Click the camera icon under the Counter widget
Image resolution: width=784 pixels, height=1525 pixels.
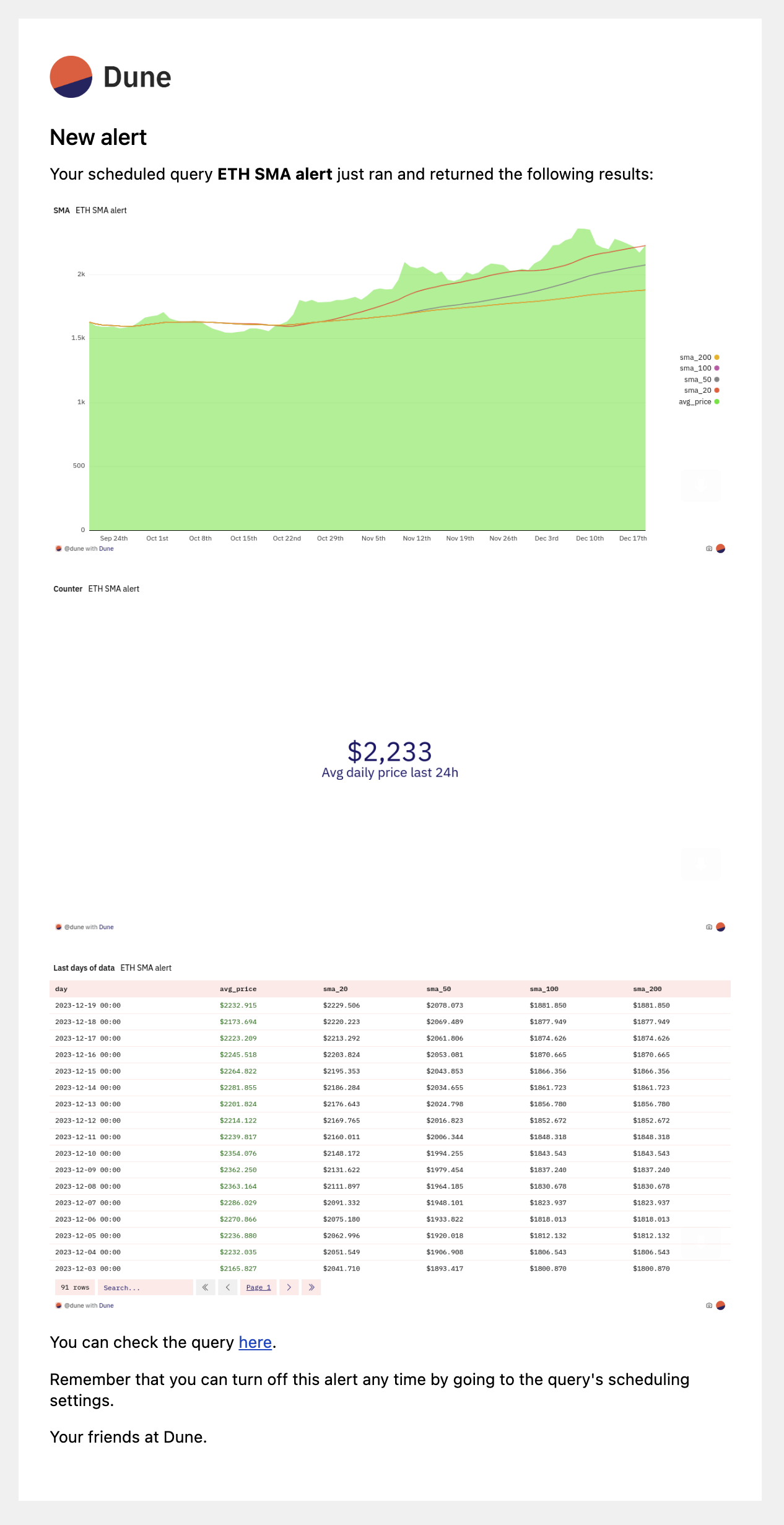click(x=709, y=927)
